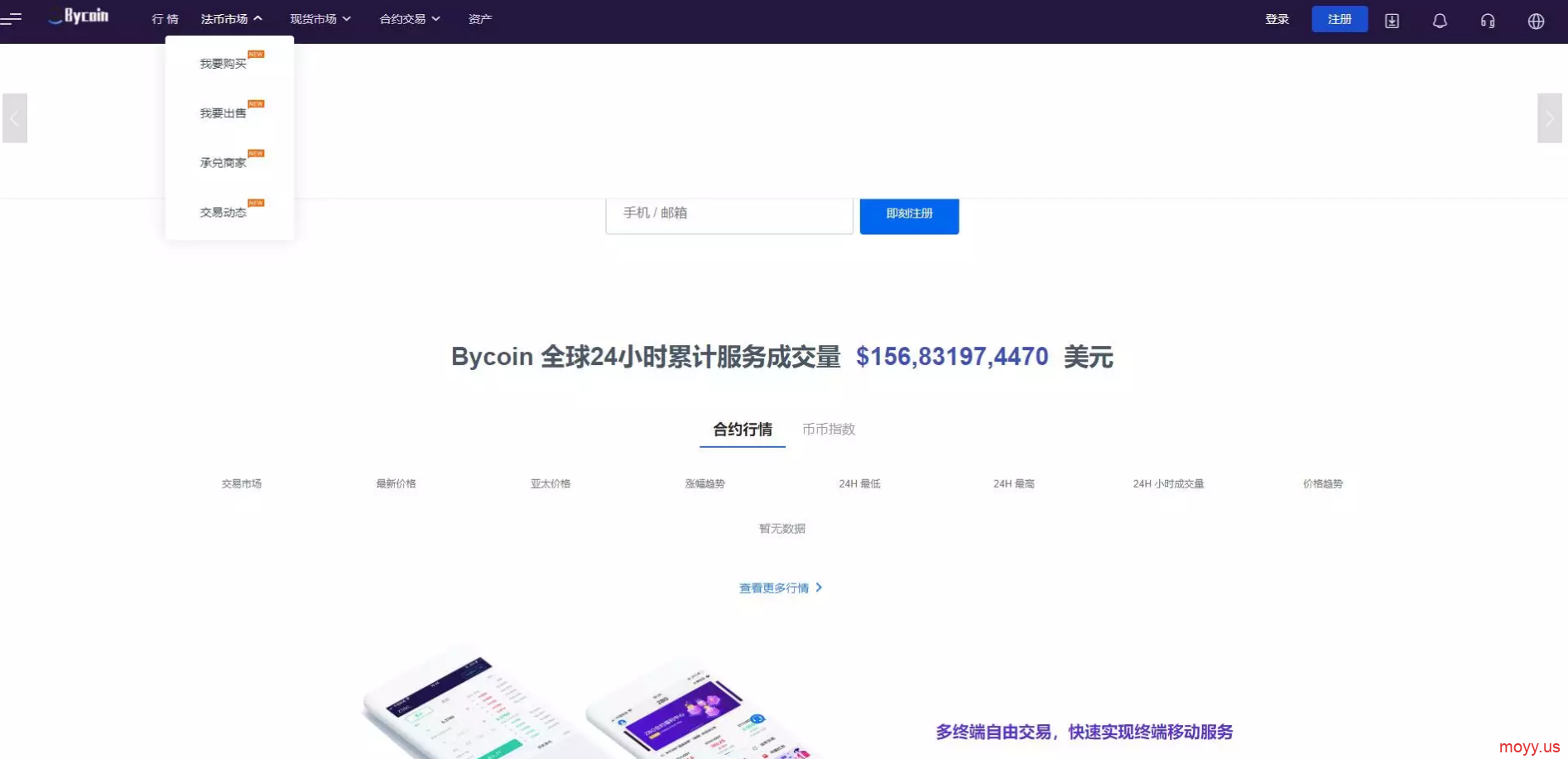Image resolution: width=1568 pixels, height=759 pixels.
Task: Click the 24H 小时成交量 column header
Action: tap(1168, 483)
